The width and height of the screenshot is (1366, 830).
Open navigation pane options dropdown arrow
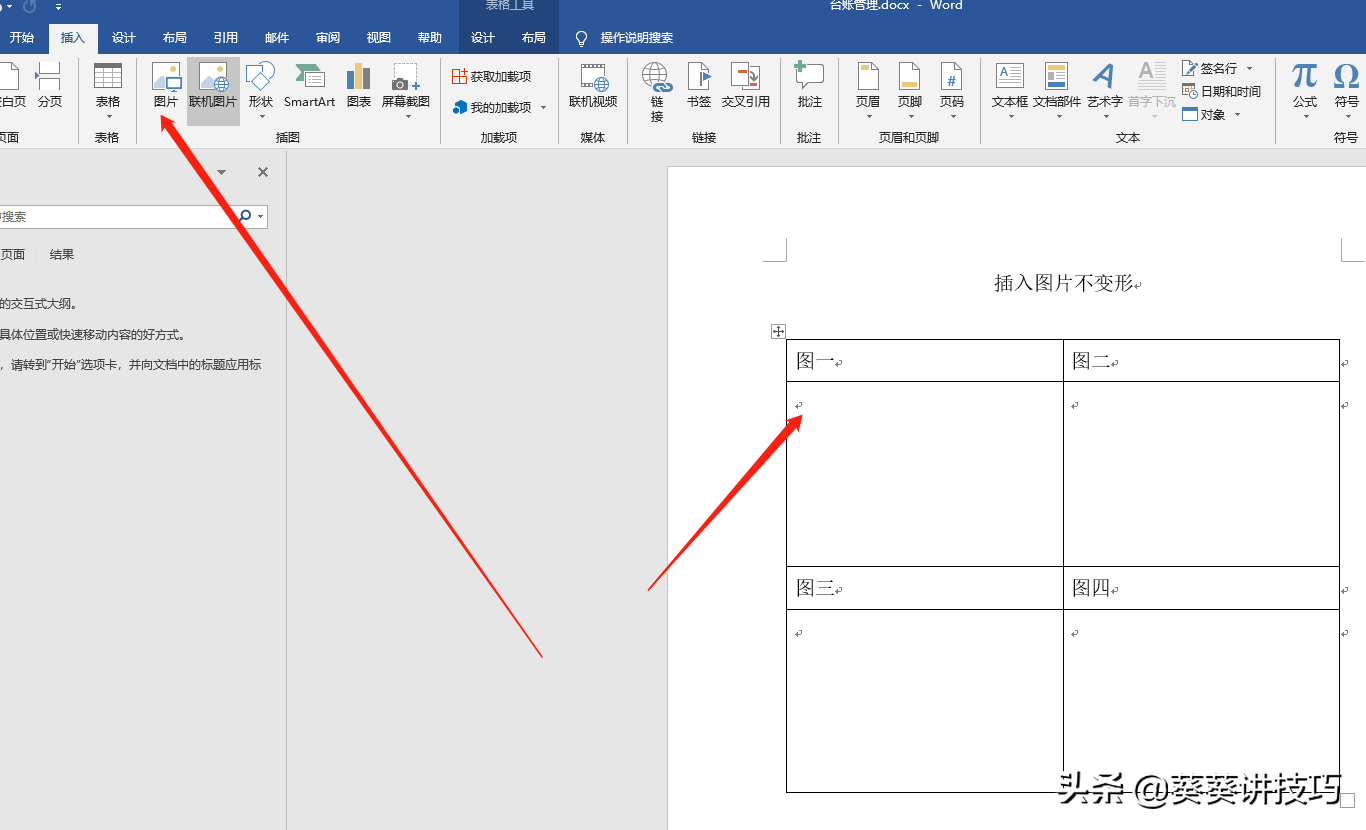click(x=221, y=172)
